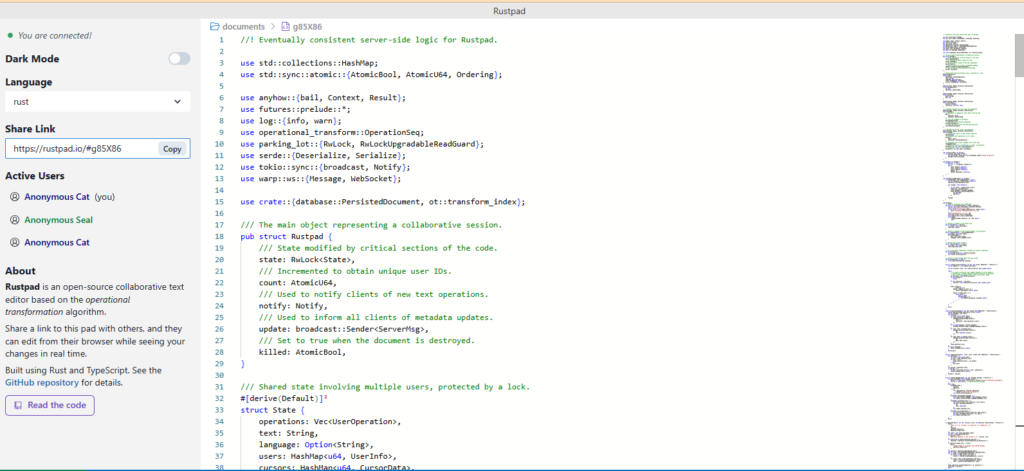Click the Anonymous Seal user entry

[x=59, y=220]
